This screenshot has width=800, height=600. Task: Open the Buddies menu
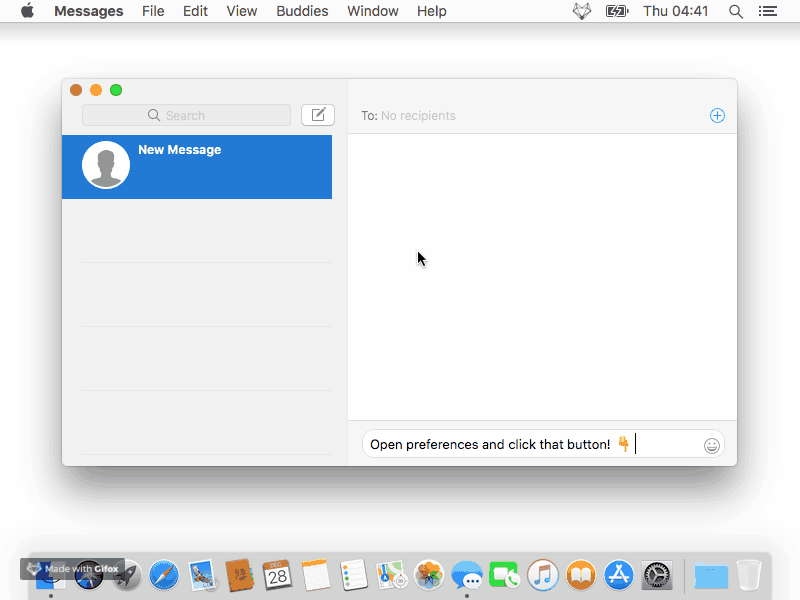click(x=302, y=11)
